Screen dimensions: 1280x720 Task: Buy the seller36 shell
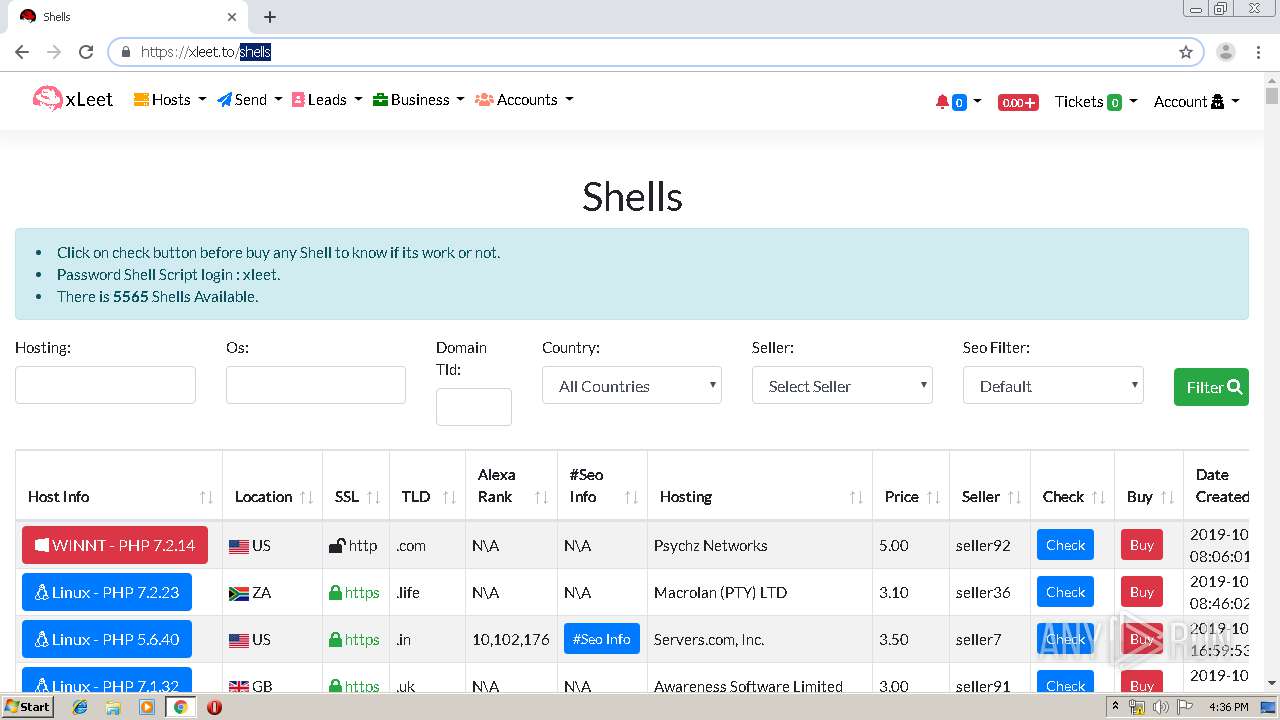1142,592
